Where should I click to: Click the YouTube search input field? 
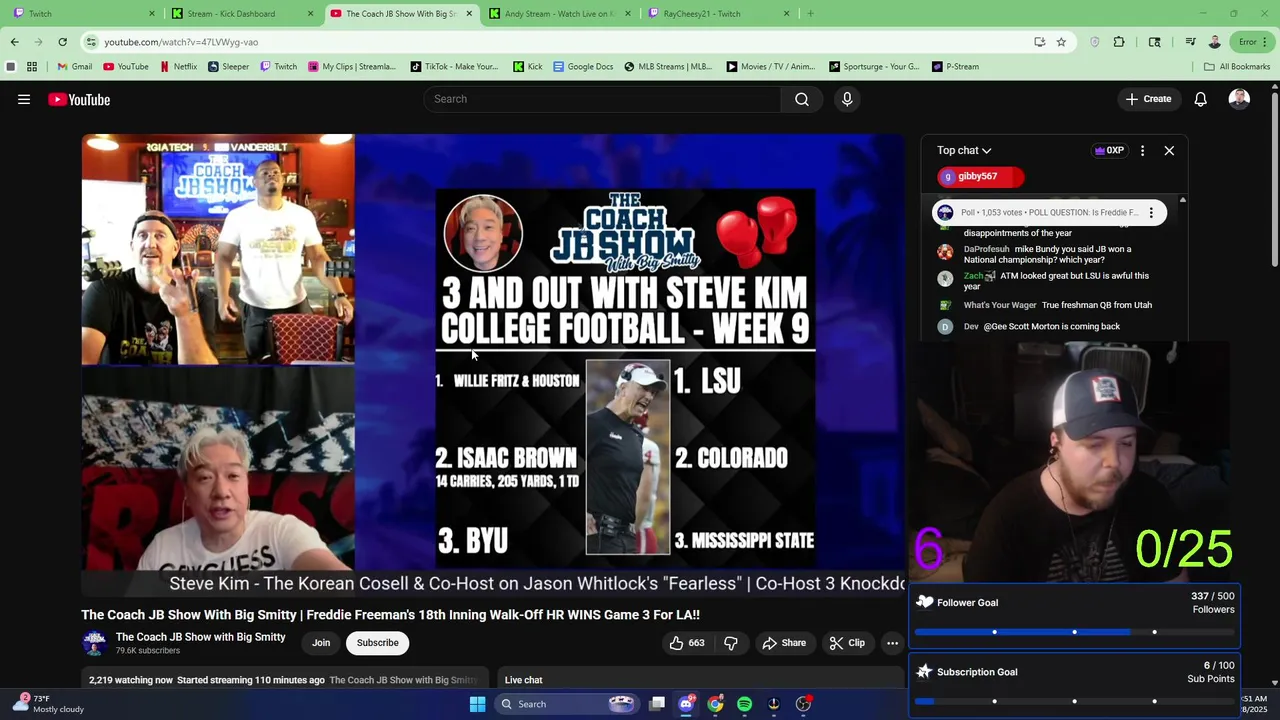point(603,99)
